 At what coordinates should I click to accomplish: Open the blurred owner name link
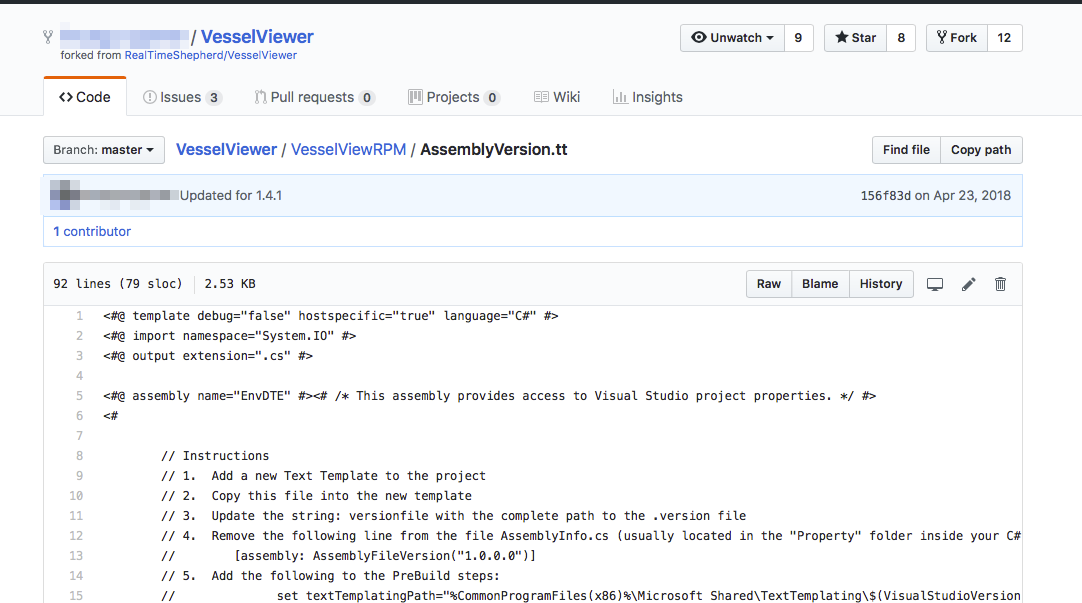[x=124, y=37]
